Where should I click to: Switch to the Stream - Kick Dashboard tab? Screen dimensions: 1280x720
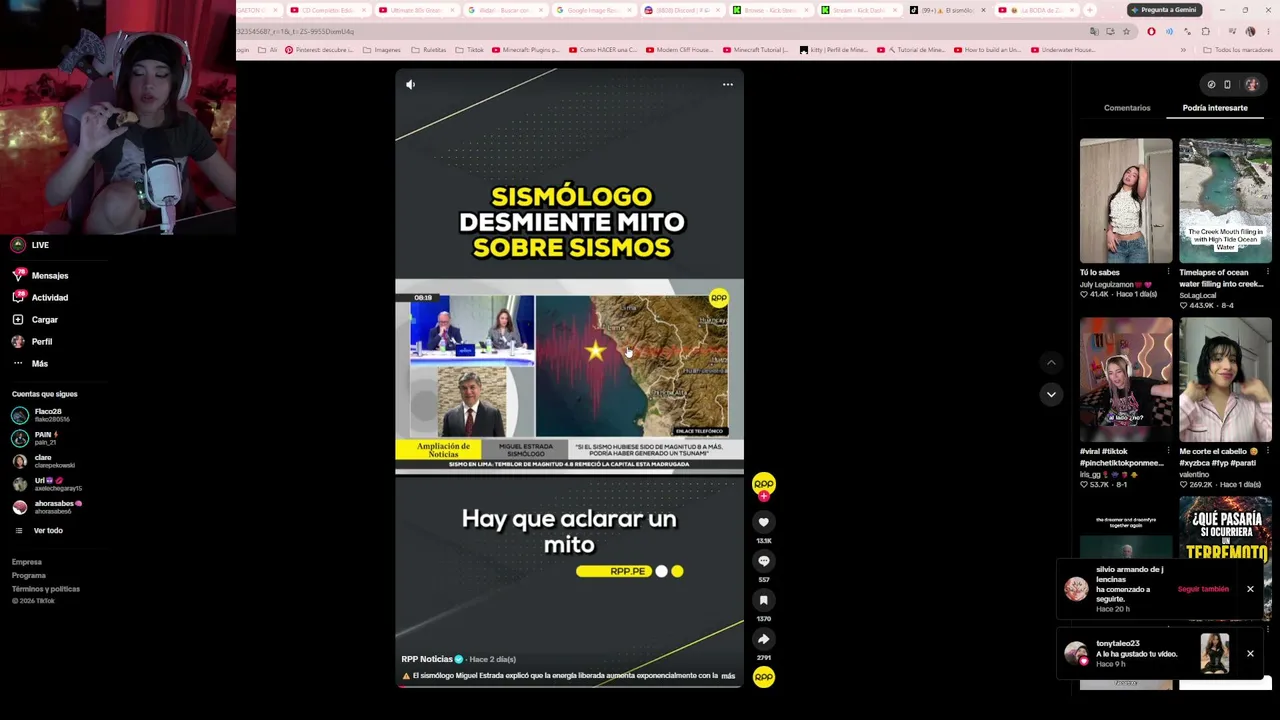point(858,10)
